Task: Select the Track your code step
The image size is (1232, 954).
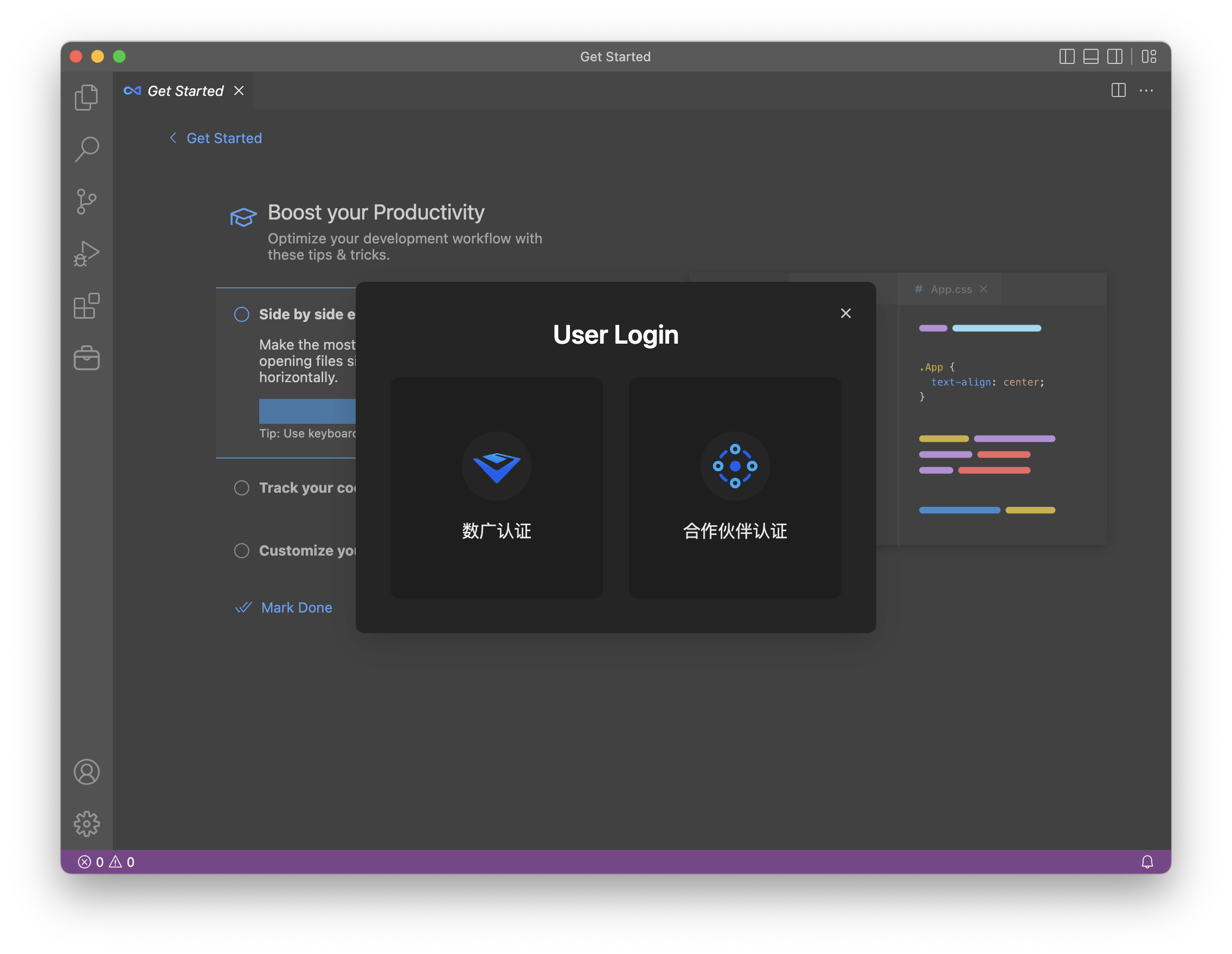Action: point(241,487)
